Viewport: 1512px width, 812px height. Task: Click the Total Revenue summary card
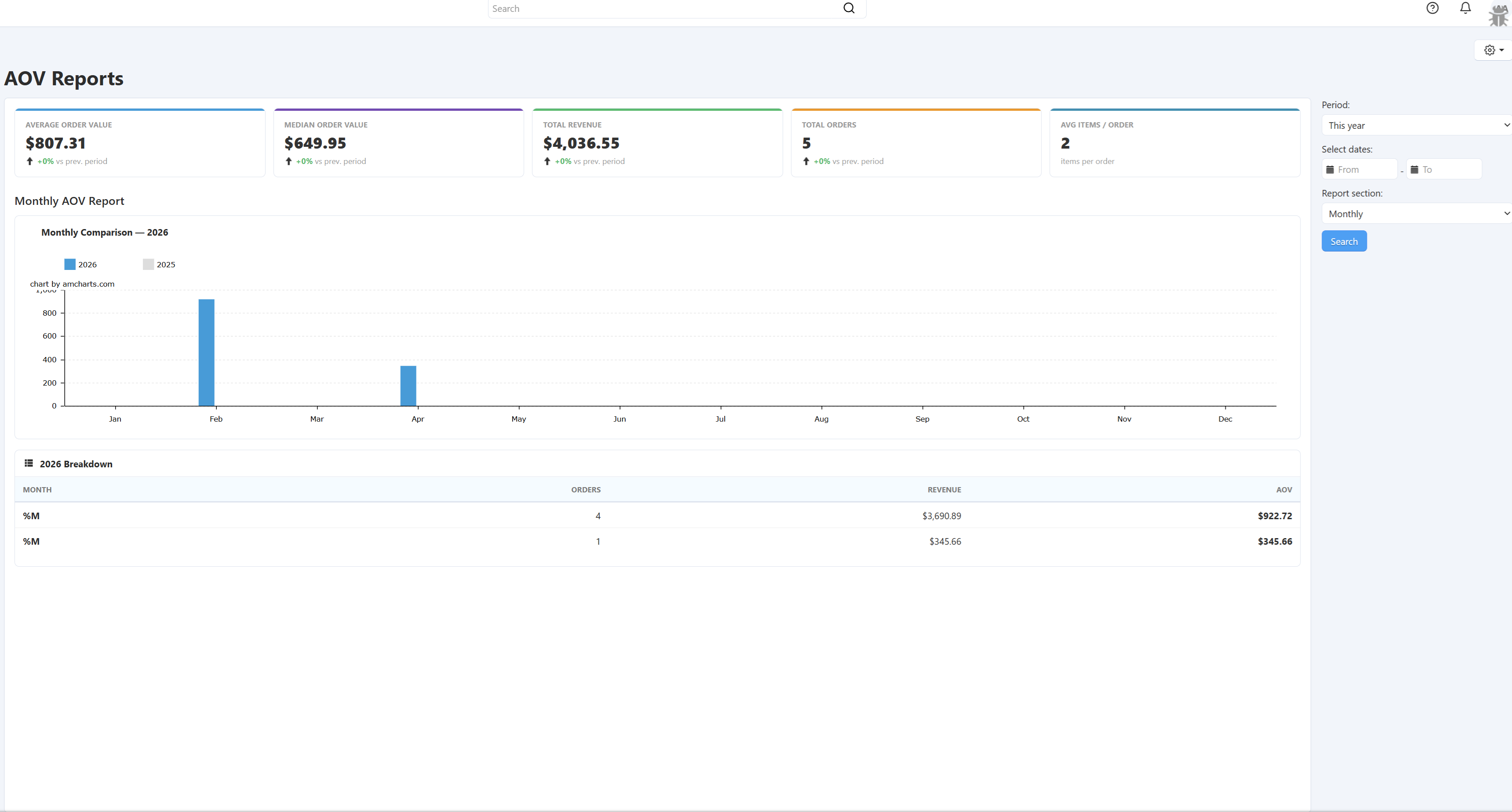coord(657,142)
